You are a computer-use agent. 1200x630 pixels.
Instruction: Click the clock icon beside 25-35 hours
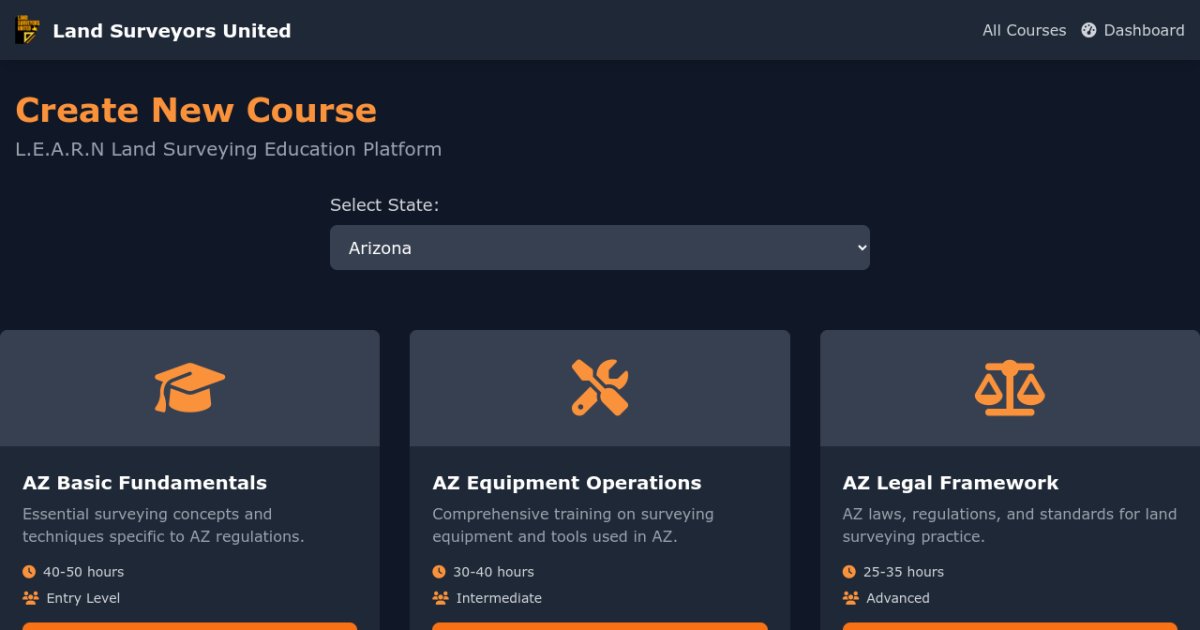pos(849,572)
